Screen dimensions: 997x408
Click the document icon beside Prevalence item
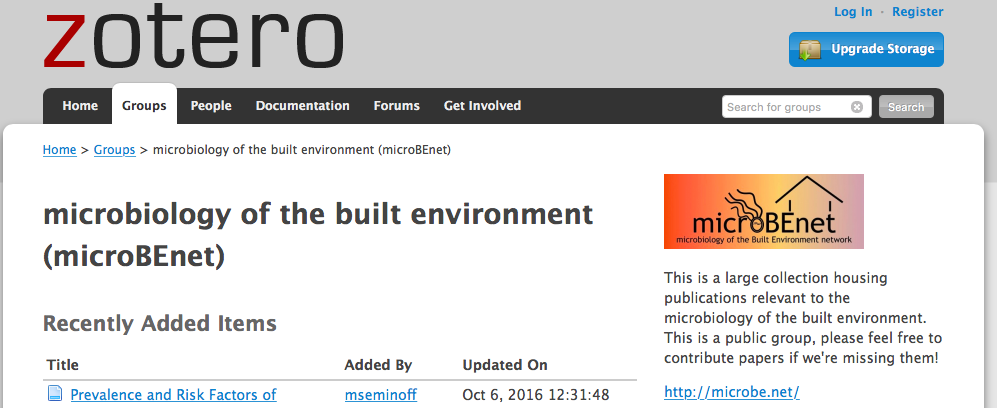(55, 394)
